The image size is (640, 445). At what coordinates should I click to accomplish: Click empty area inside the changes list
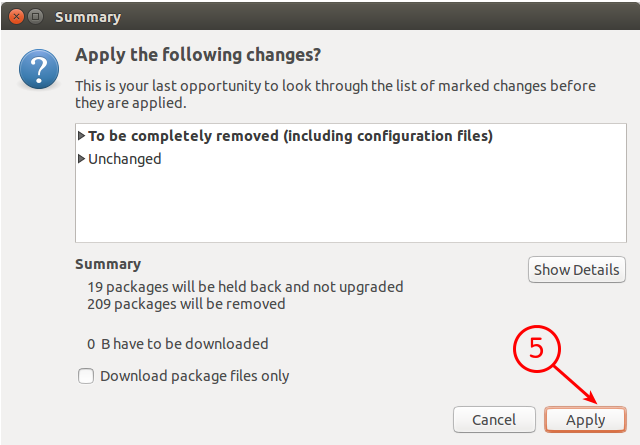point(351,204)
